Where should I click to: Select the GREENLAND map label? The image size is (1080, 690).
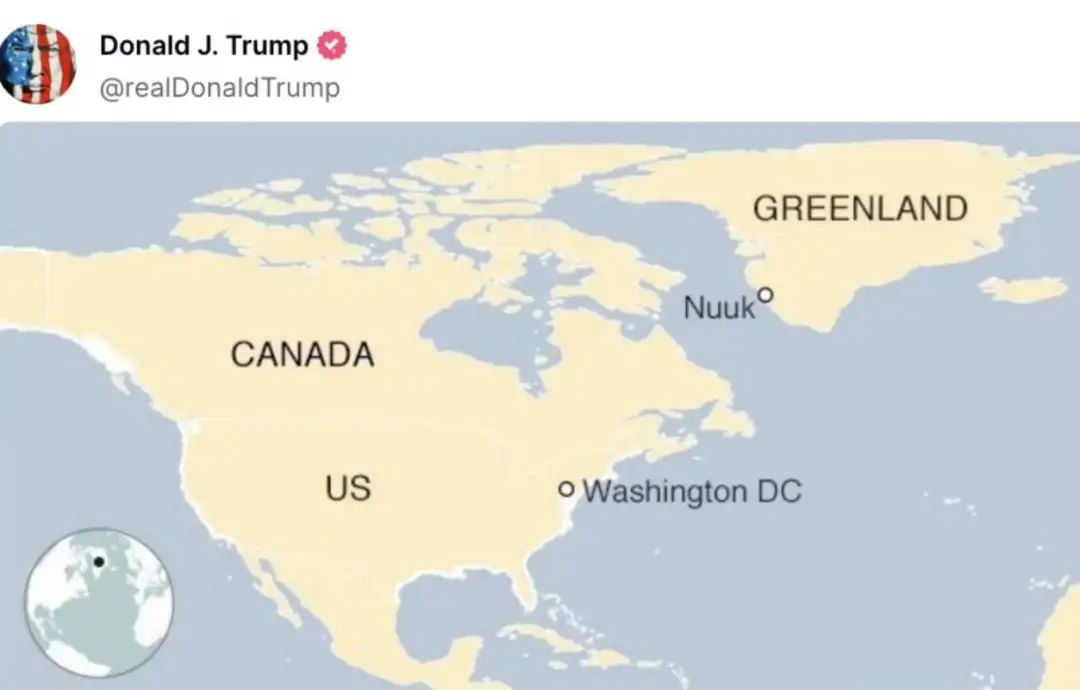[860, 208]
